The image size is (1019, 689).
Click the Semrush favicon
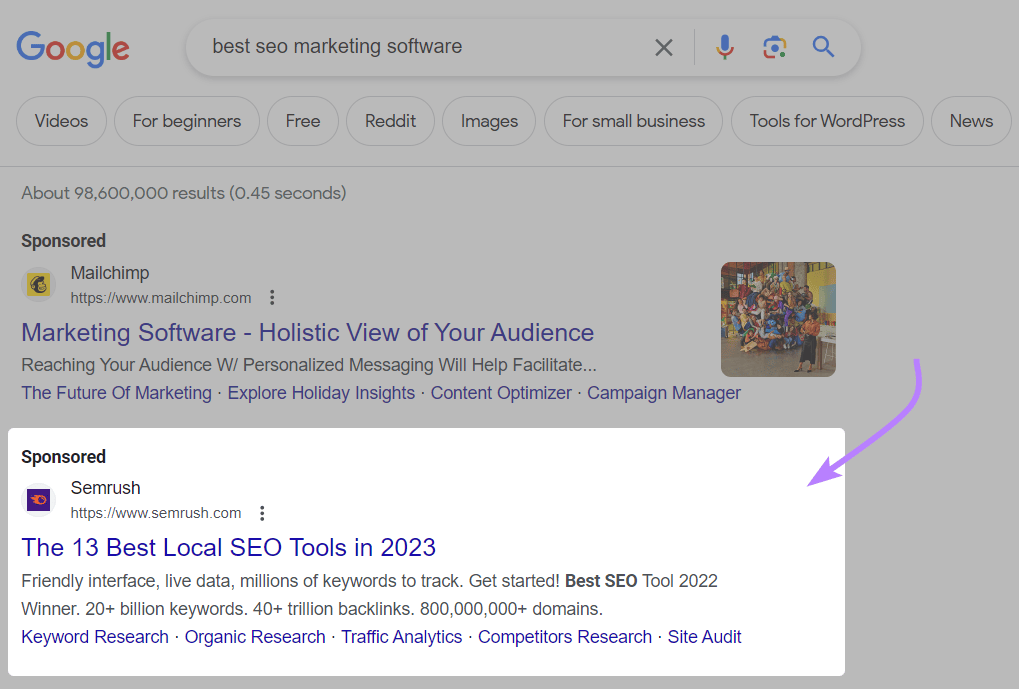(x=38, y=499)
